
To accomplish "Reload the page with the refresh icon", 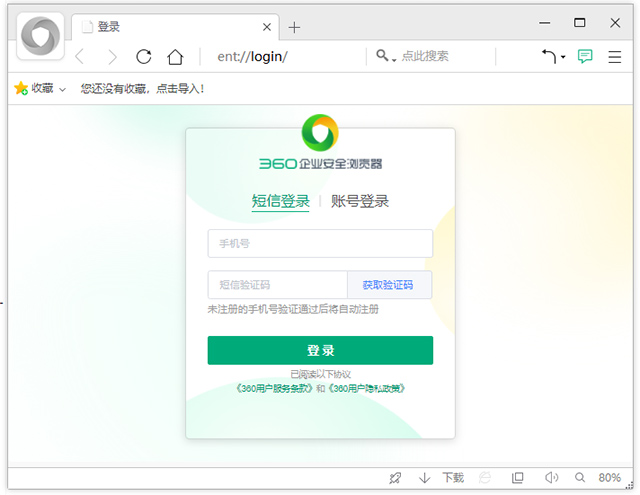I will [144, 56].
